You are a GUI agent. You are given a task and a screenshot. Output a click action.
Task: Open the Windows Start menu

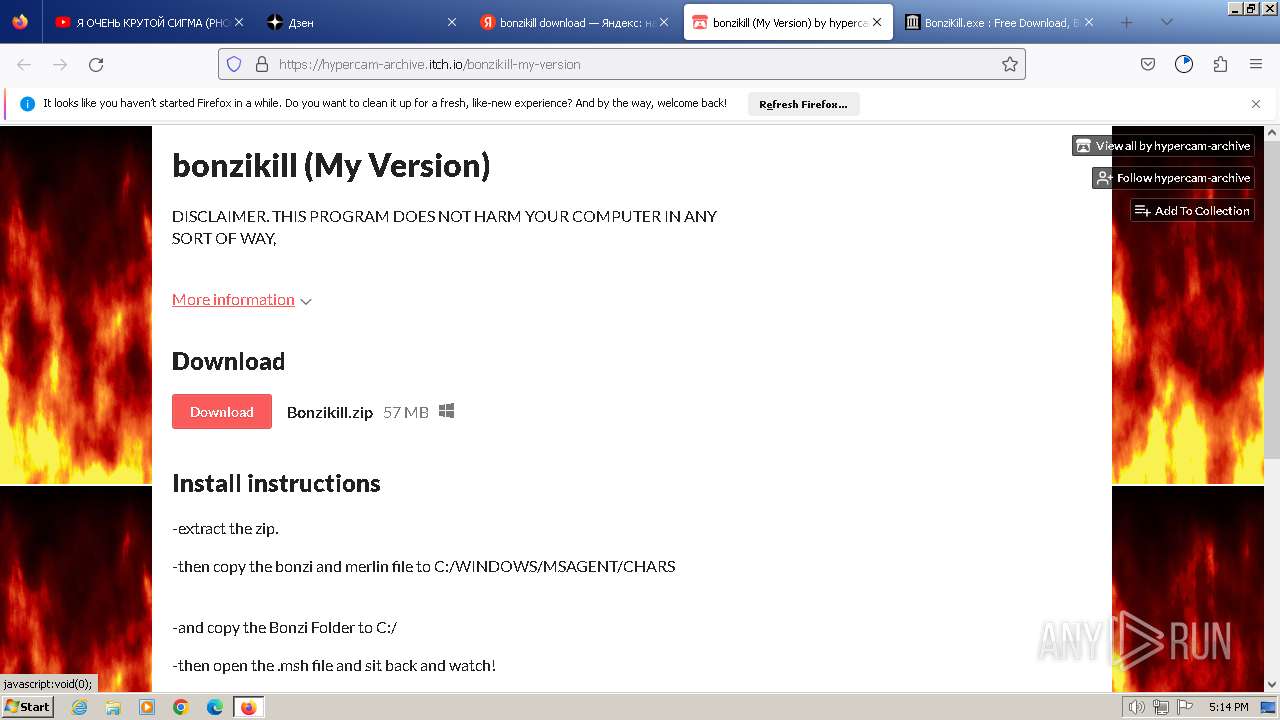click(27, 707)
